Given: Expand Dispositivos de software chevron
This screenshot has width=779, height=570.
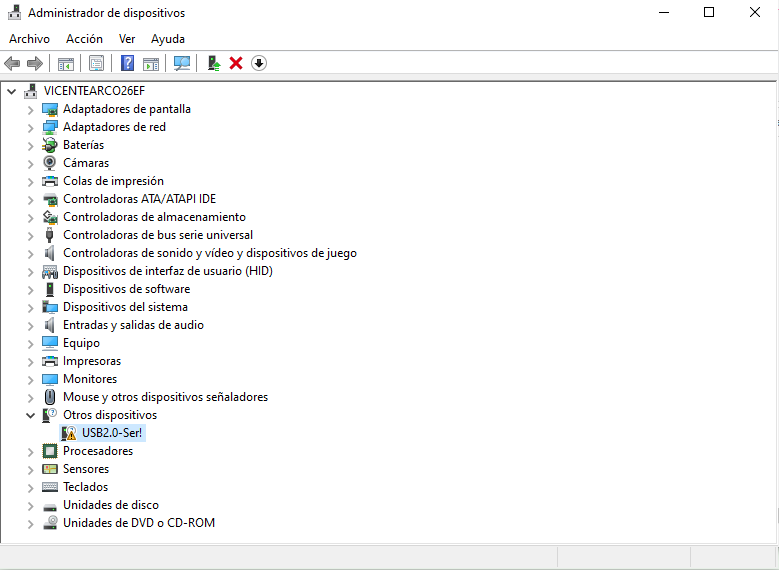Looking at the screenshot, I should pos(31,290).
